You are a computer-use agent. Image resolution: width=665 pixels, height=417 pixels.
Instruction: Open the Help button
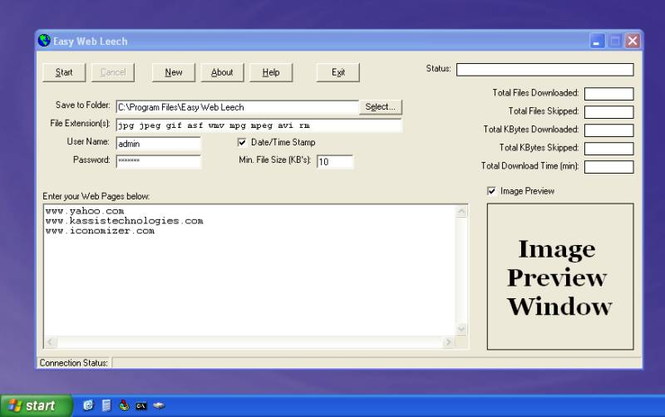pyautogui.click(x=271, y=73)
